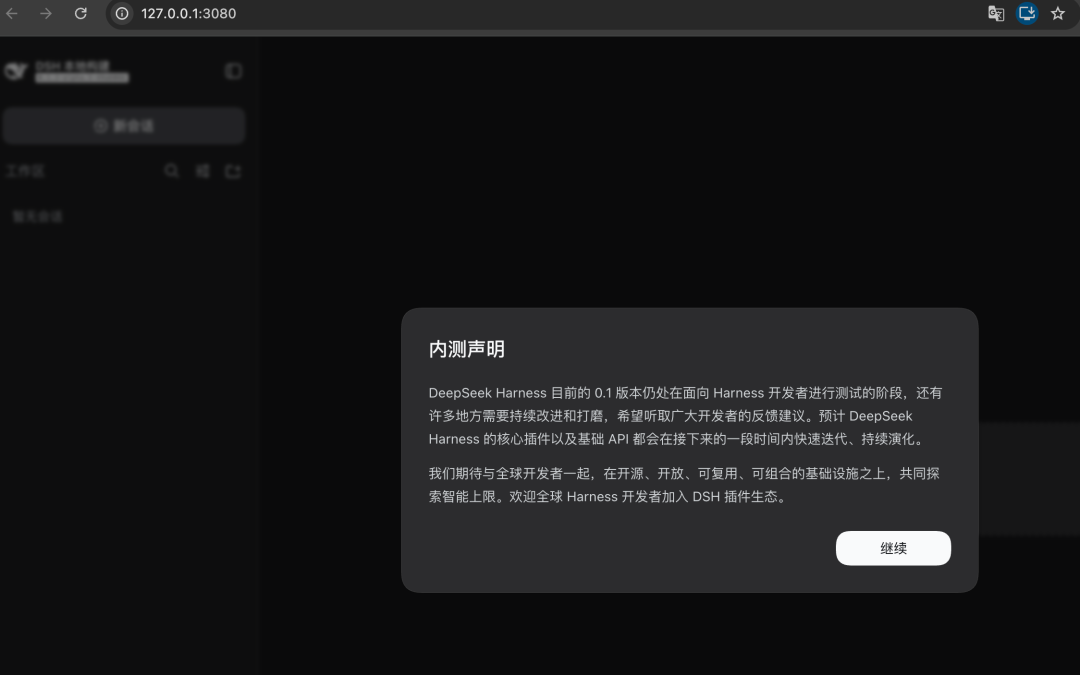Click the rightmost icon after the search magnifier
The width and height of the screenshot is (1080, 675).
233,171
